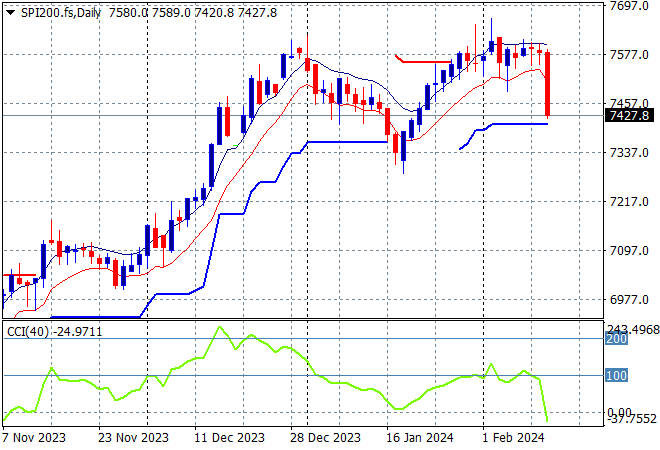Select the 1 Feb 2024 date label
Image resolution: width=660 pixels, height=450 pixels.
[513, 438]
